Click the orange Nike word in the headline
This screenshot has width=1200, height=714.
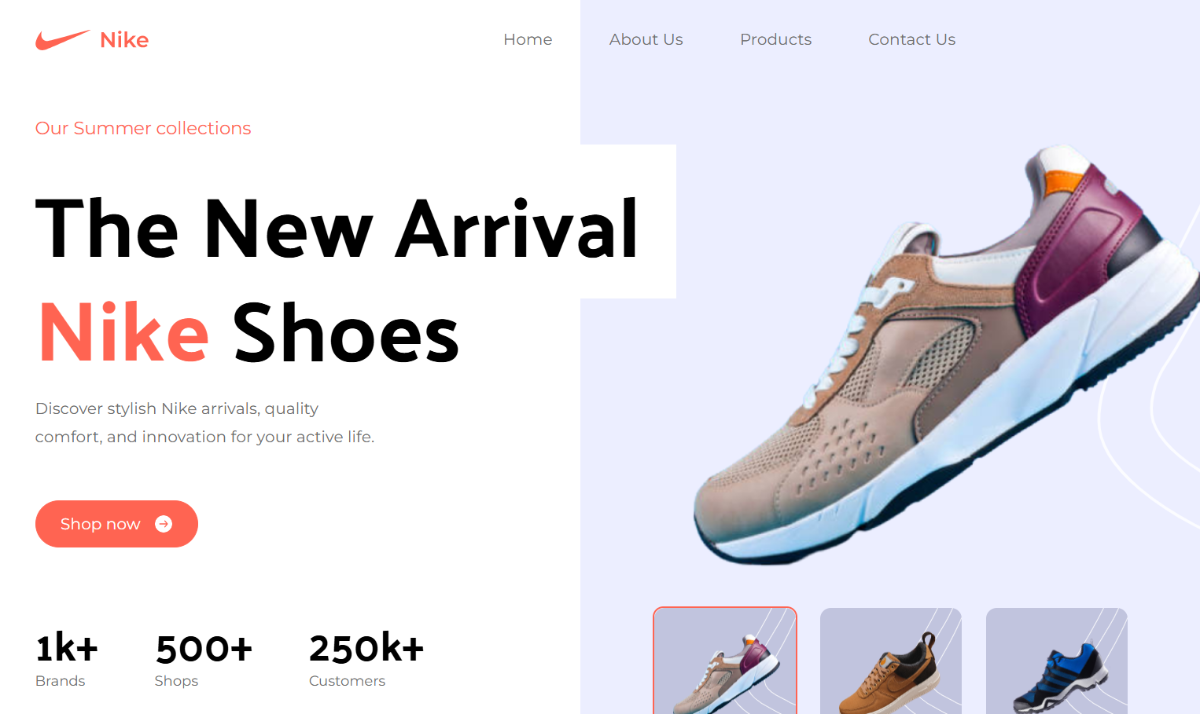[x=123, y=332]
